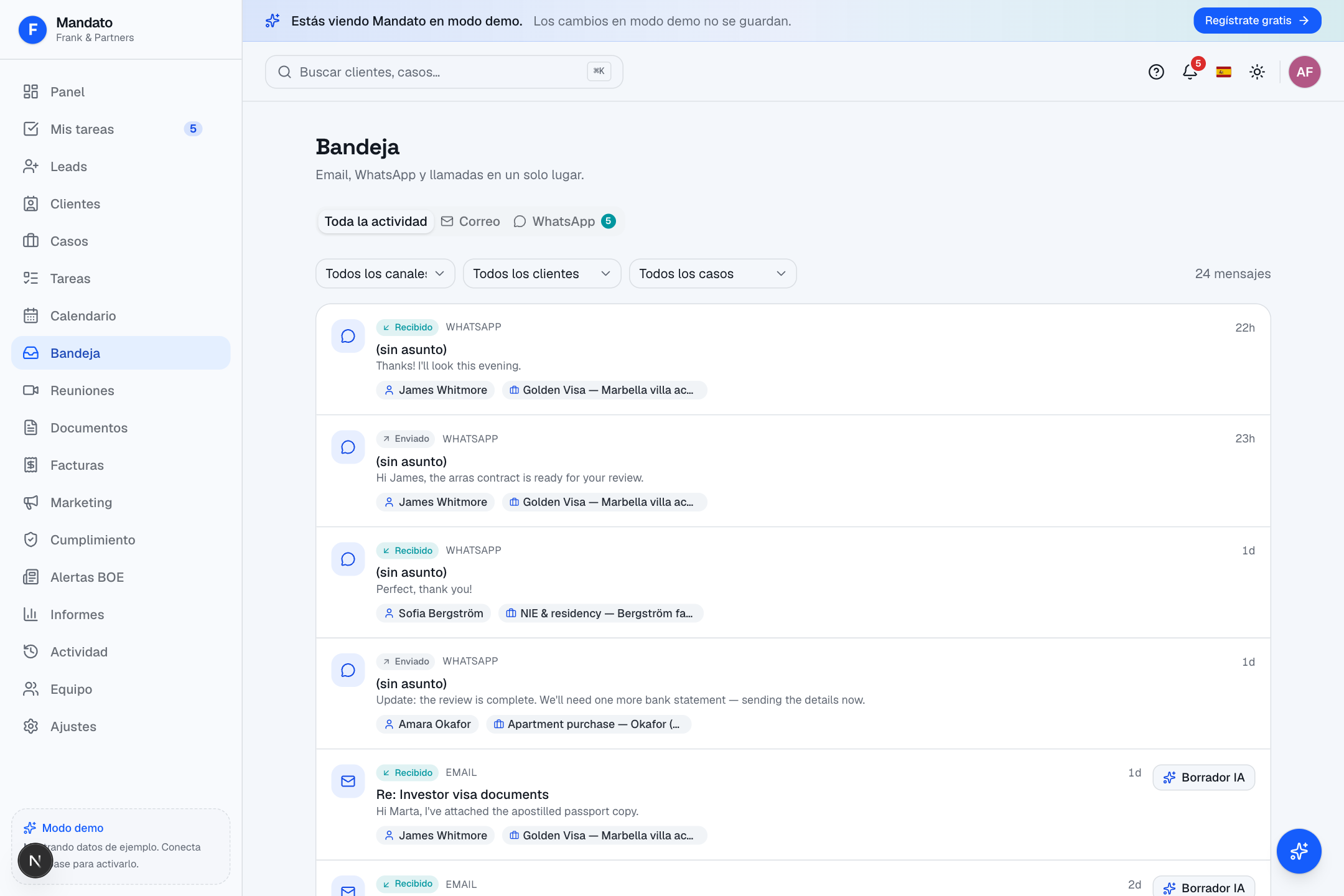
Task: Click the Regístrate gratis button
Action: [x=1257, y=21]
